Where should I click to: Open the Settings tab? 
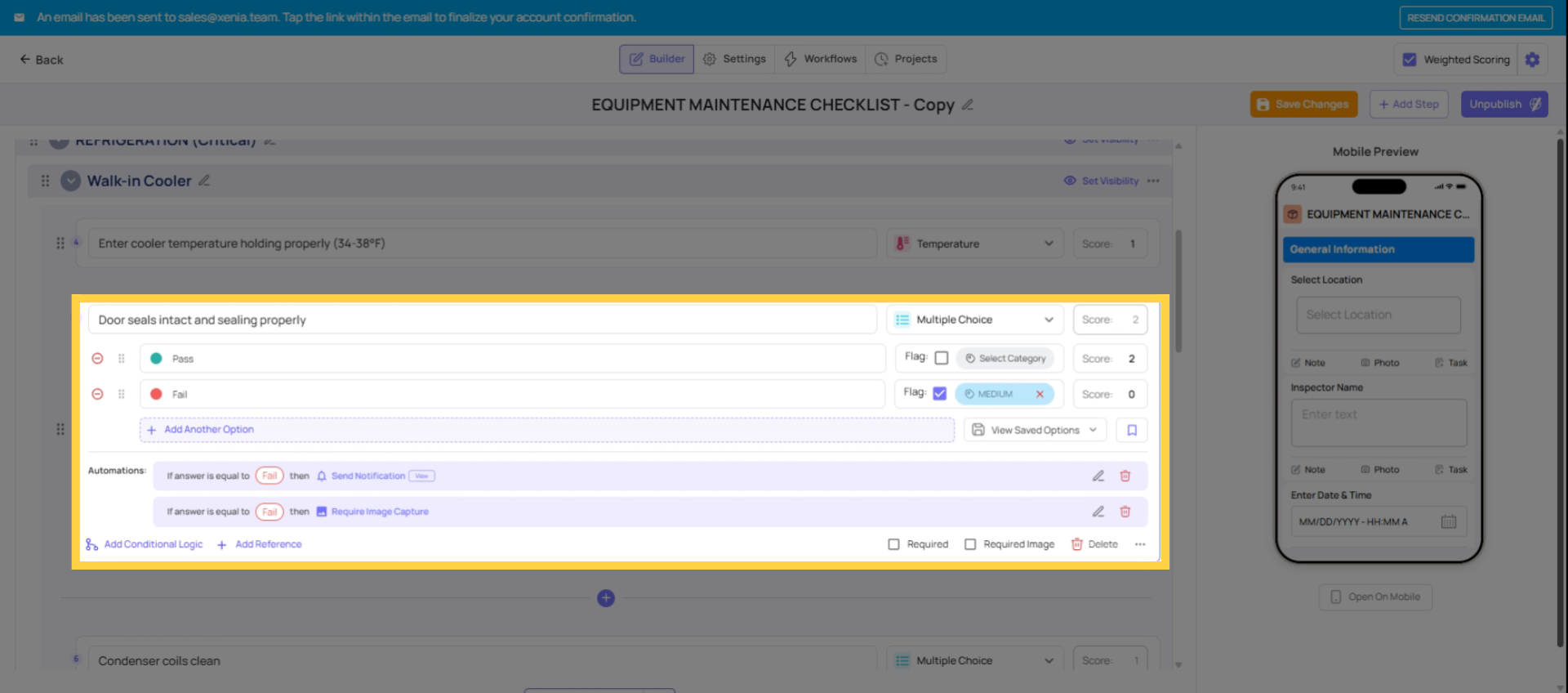point(734,59)
